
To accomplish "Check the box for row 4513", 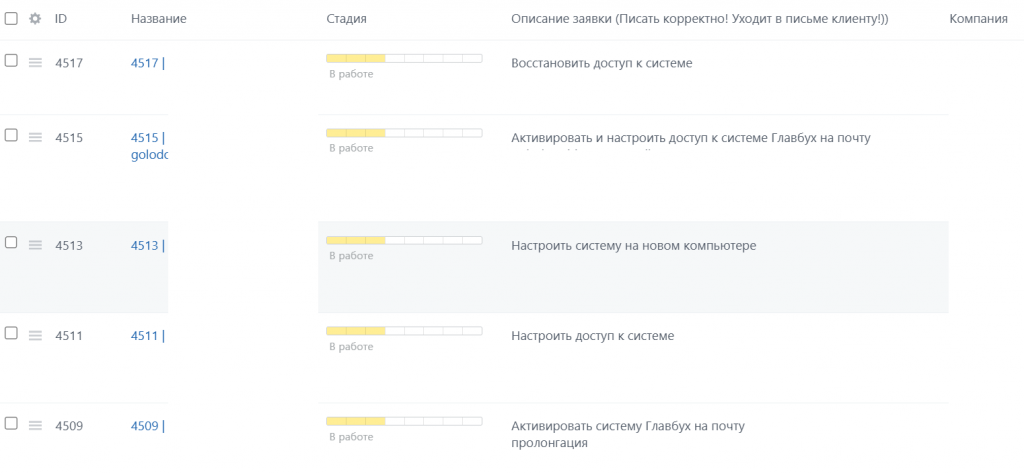I will [x=11, y=242].
